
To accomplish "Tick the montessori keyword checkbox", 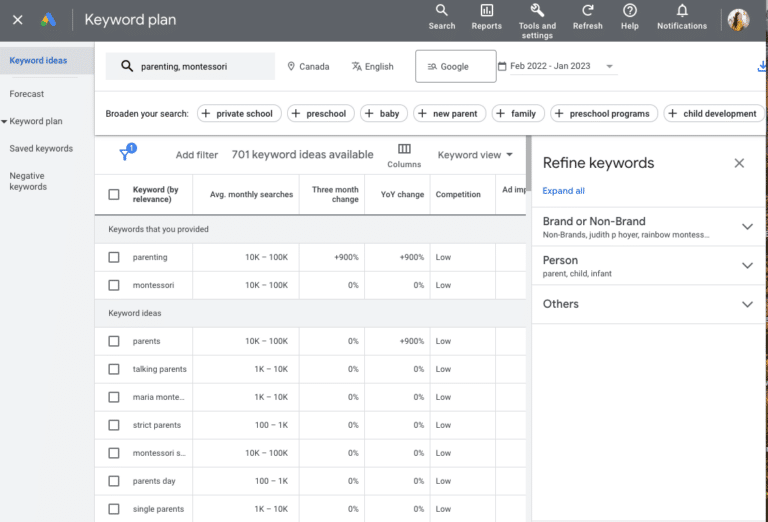I will click(114, 285).
